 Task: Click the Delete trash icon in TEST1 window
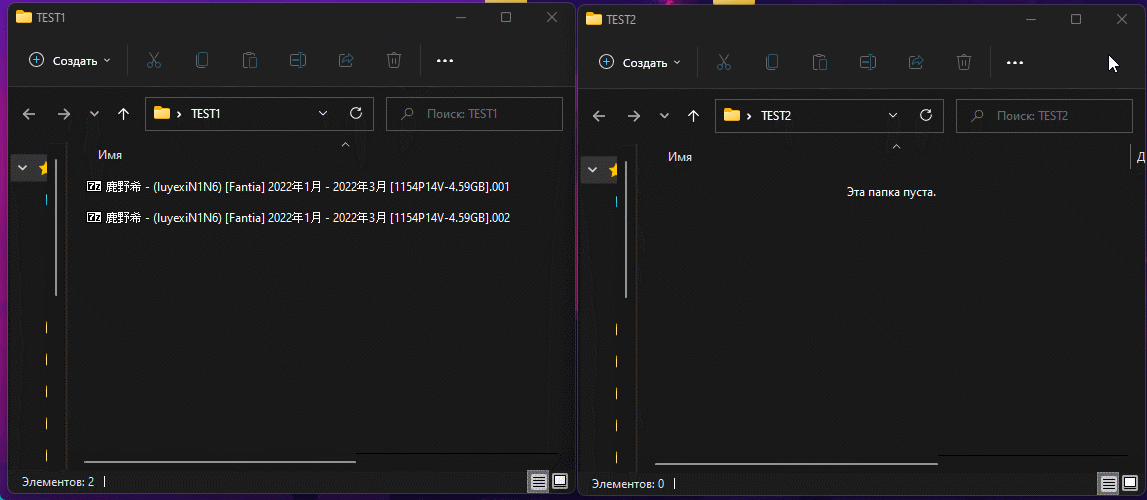click(394, 61)
